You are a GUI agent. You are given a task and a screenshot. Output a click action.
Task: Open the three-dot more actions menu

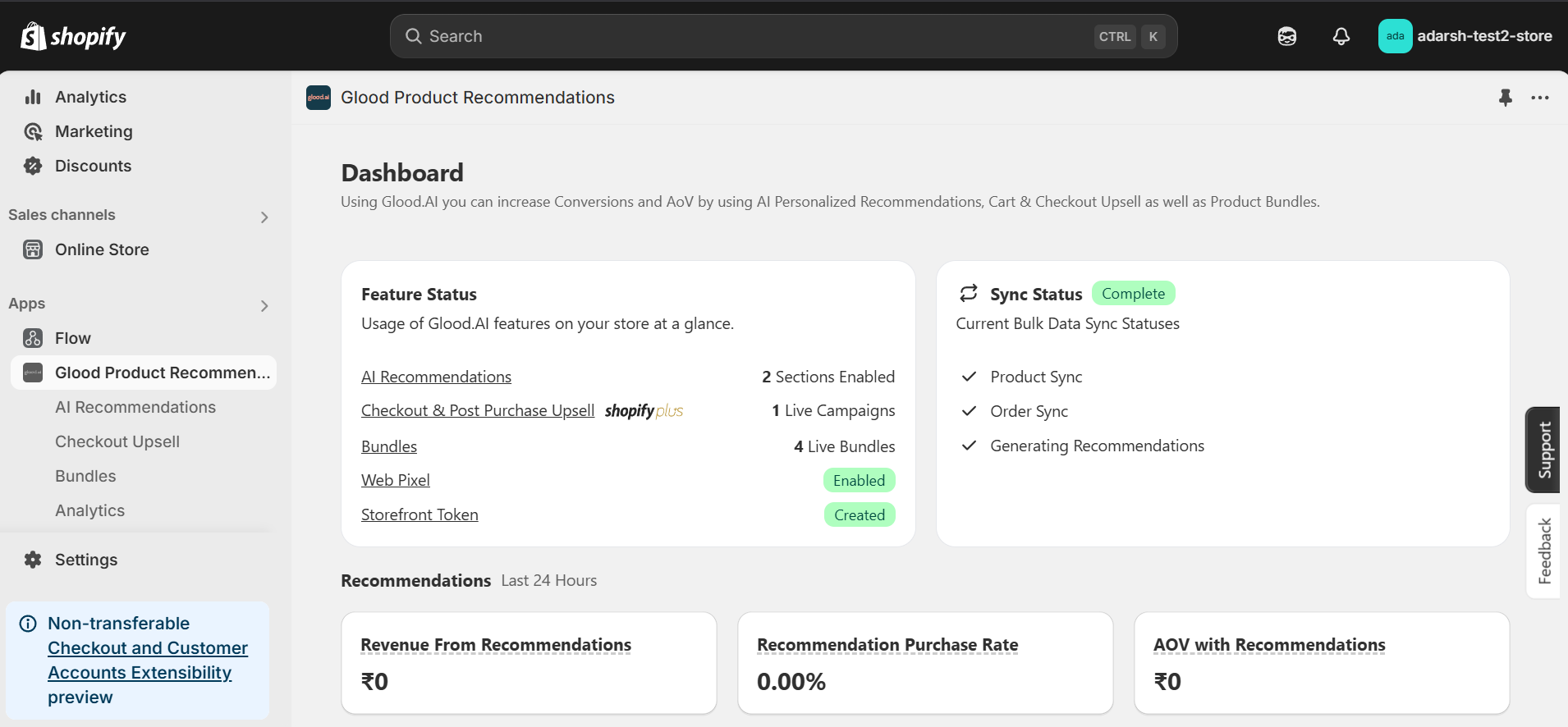coord(1539,98)
